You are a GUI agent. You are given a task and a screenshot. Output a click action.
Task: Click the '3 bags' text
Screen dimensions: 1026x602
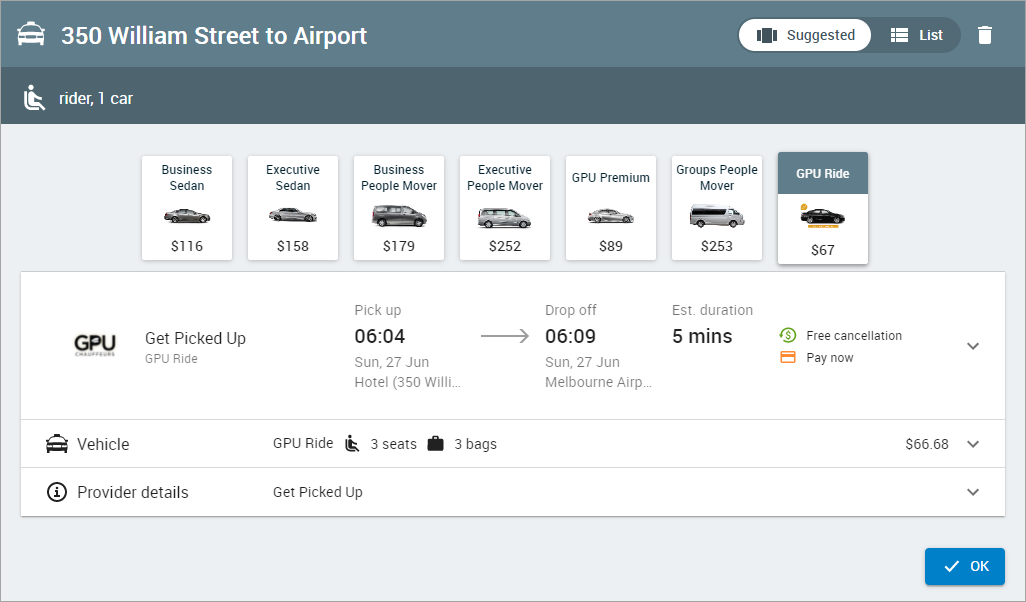(x=476, y=444)
